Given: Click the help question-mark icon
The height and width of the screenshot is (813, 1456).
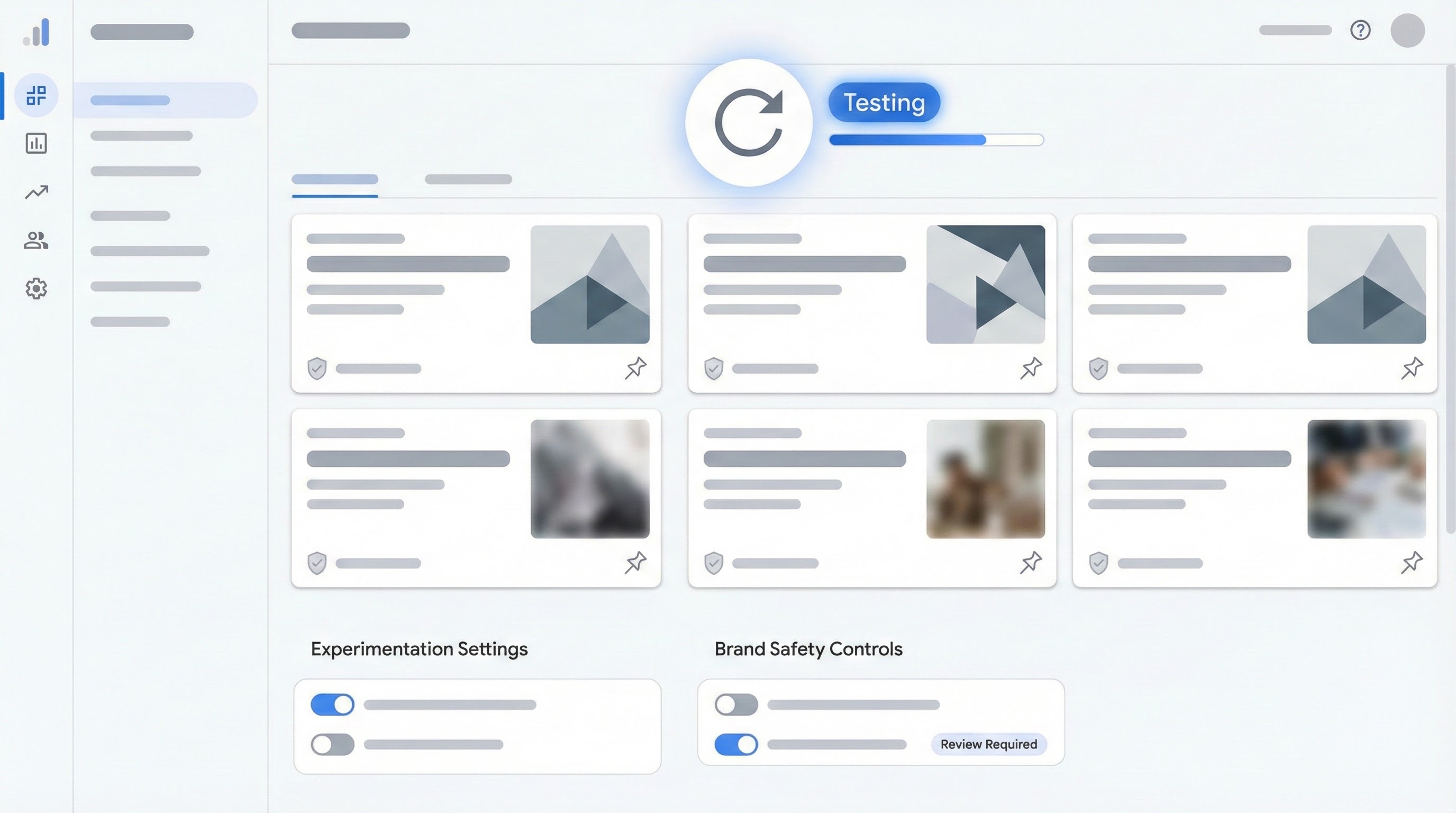Looking at the screenshot, I should click(x=1361, y=31).
